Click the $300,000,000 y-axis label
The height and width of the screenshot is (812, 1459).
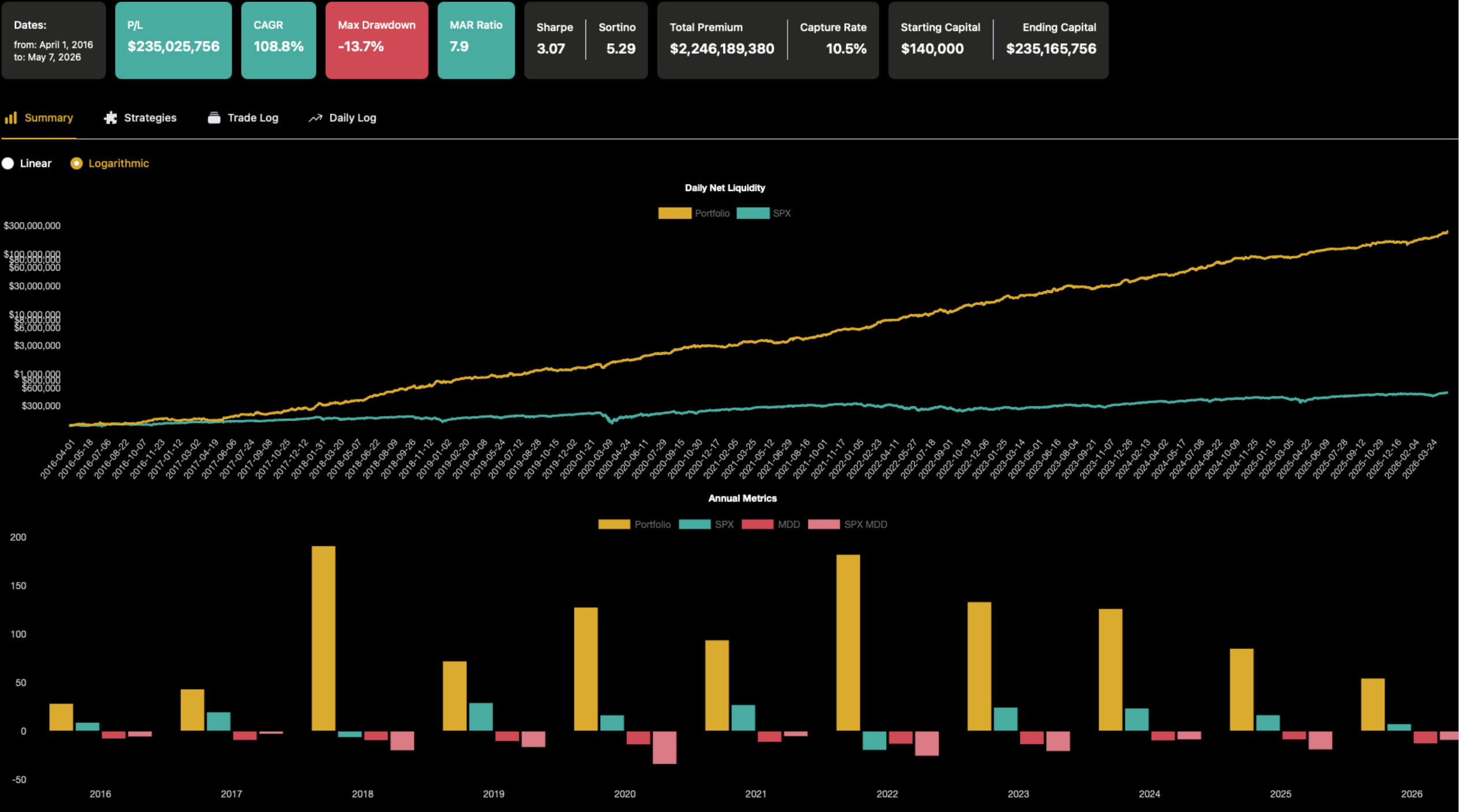32,226
